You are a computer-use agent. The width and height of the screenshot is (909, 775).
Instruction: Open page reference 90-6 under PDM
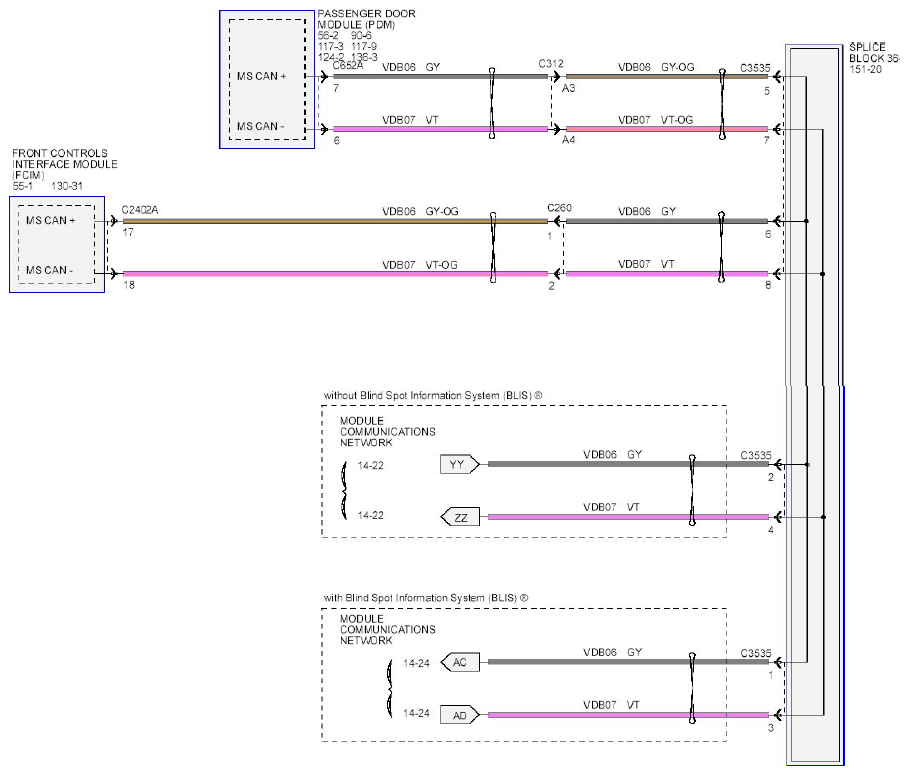point(361,35)
